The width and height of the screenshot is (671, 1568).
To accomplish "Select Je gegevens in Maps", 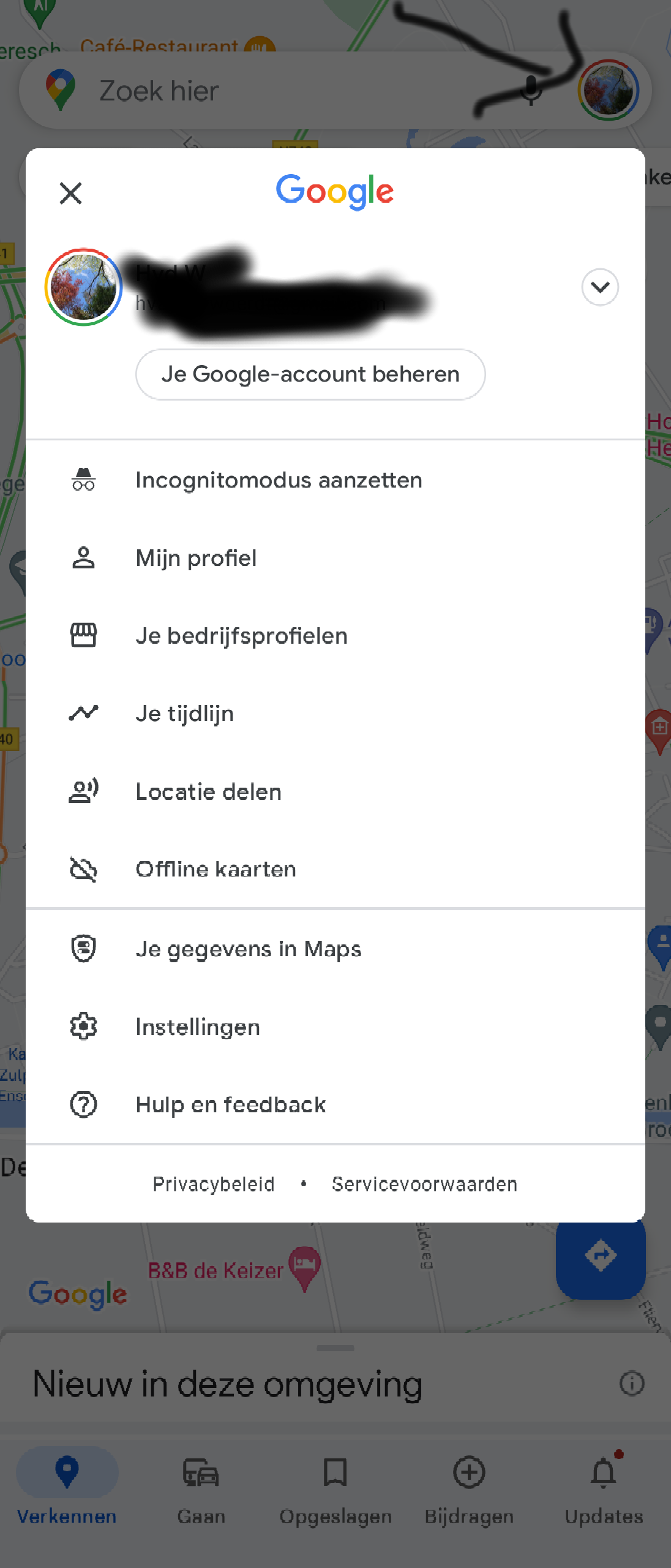I will (248, 949).
